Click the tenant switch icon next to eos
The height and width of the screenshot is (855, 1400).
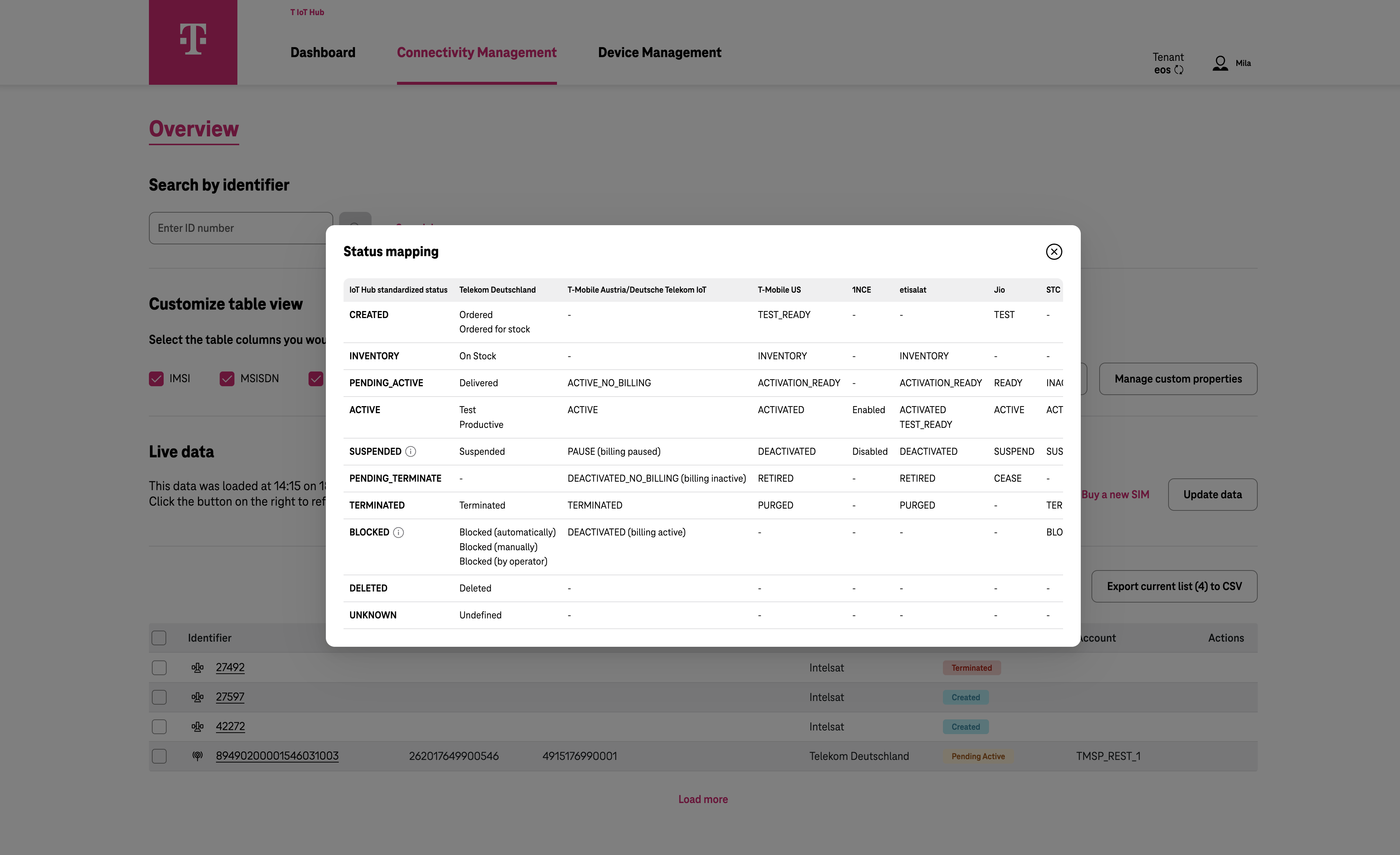pyautogui.click(x=1179, y=70)
